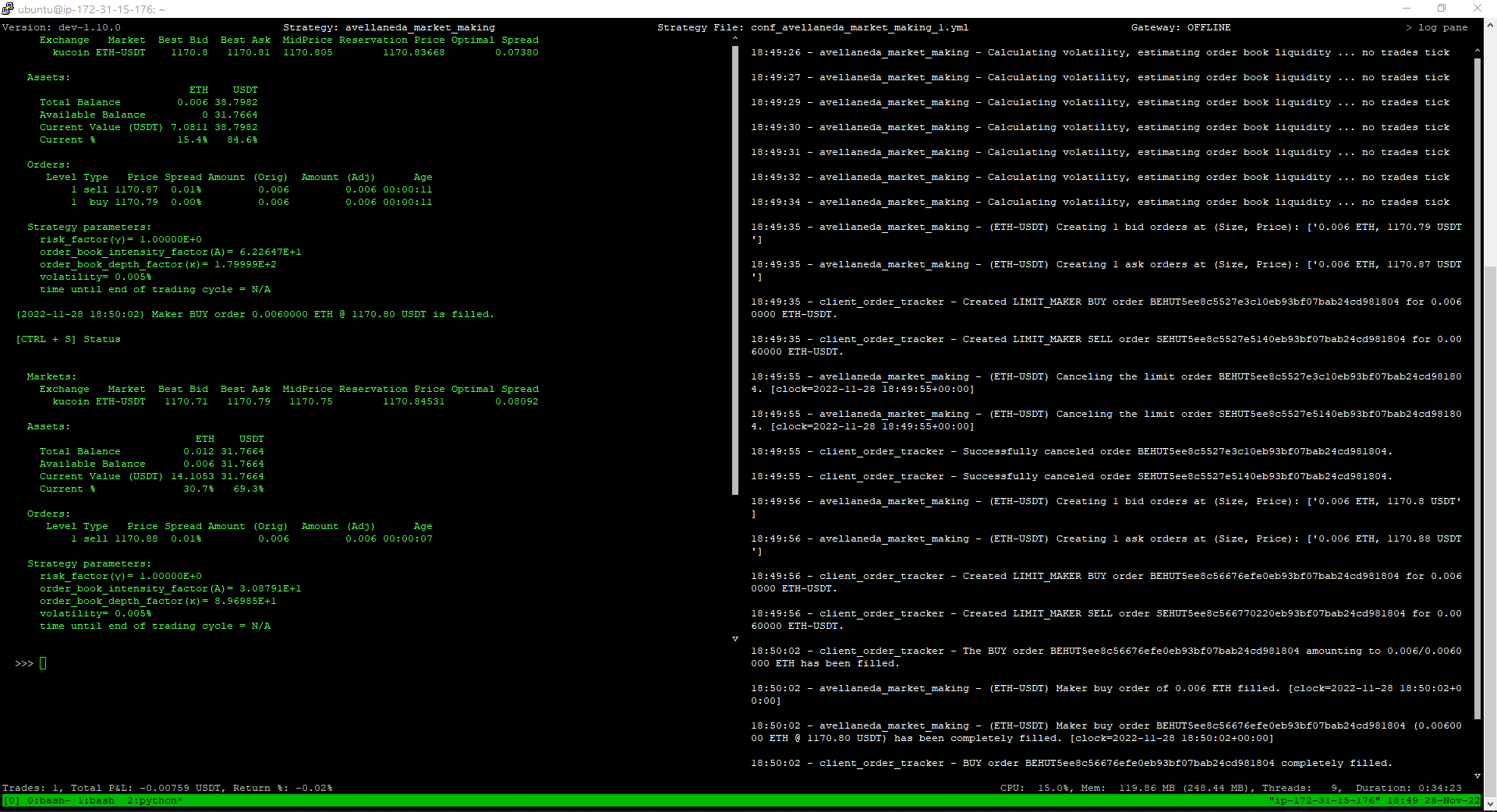Click the PuTTY icon in title bar
Image resolution: width=1497 pixels, height=812 pixels.
(x=8, y=9)
